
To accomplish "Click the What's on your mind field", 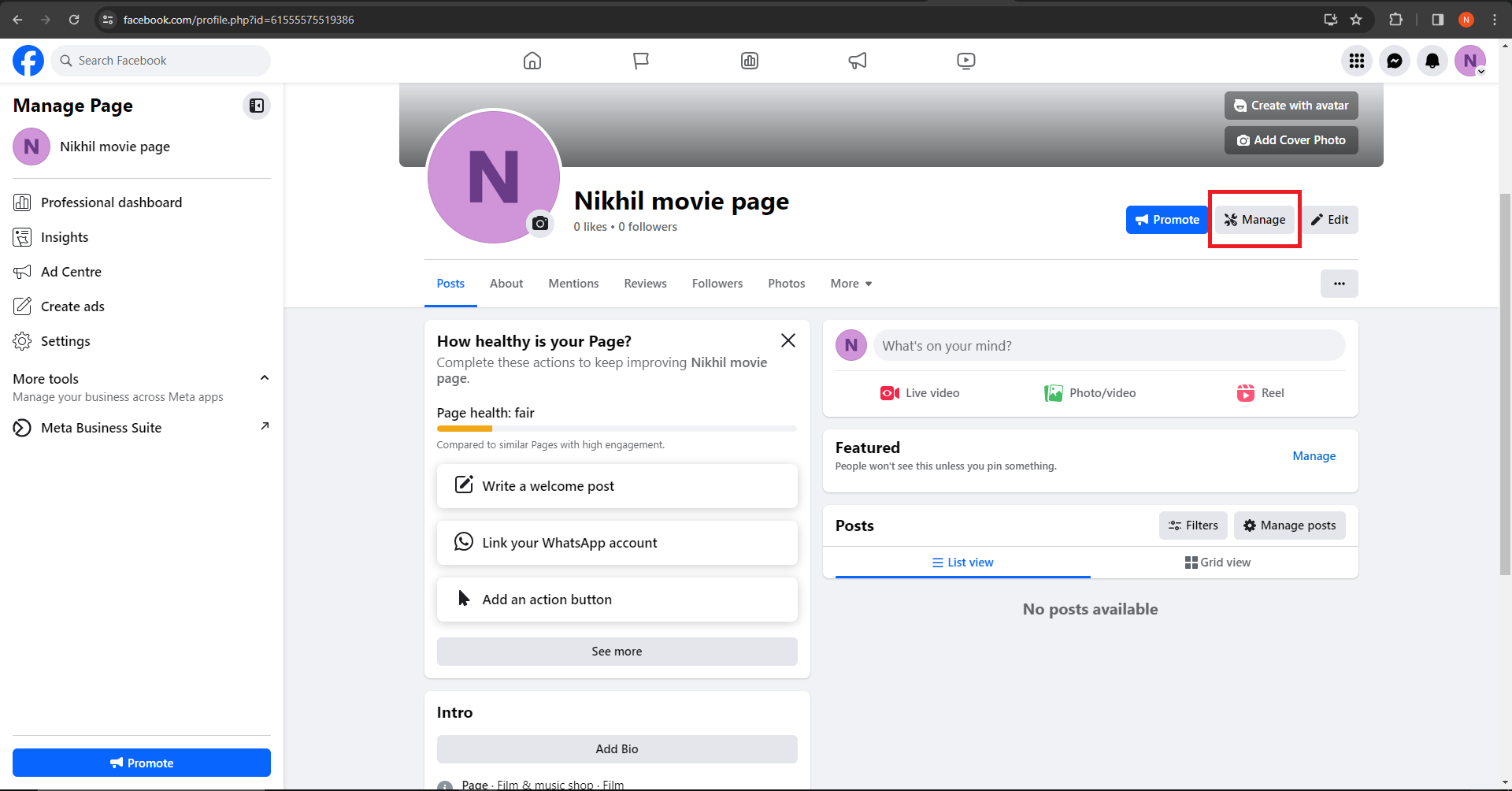I will click(x=1110, y=346).
